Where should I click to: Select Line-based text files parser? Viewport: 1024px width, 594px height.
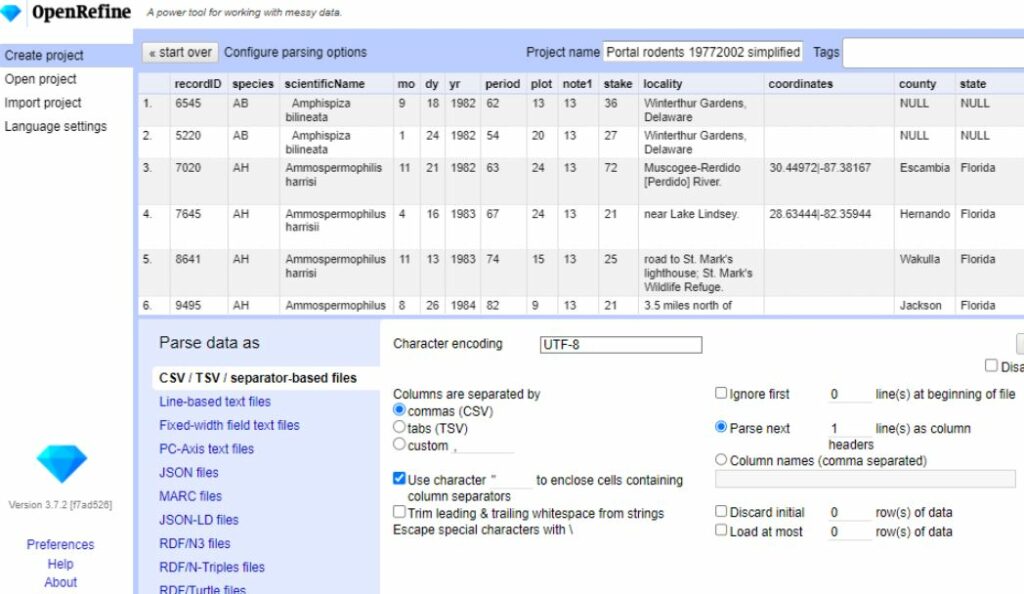click(x=215, y=402)
